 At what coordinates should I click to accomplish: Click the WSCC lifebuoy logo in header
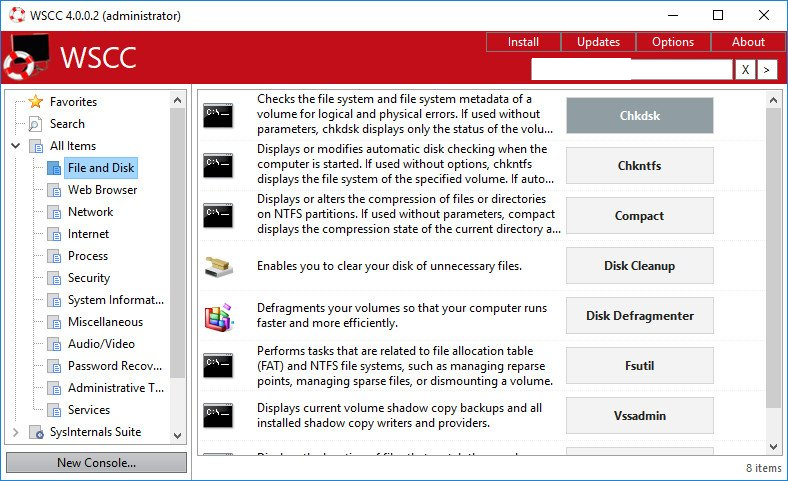pos(26,57)
